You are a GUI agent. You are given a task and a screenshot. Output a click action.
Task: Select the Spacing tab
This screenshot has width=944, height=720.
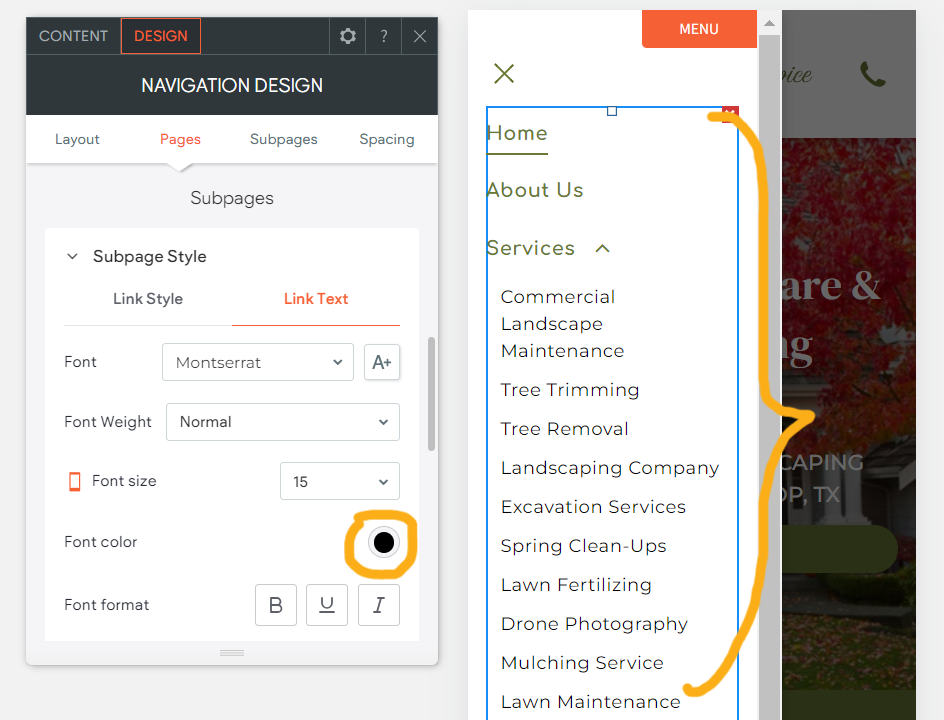387,139
